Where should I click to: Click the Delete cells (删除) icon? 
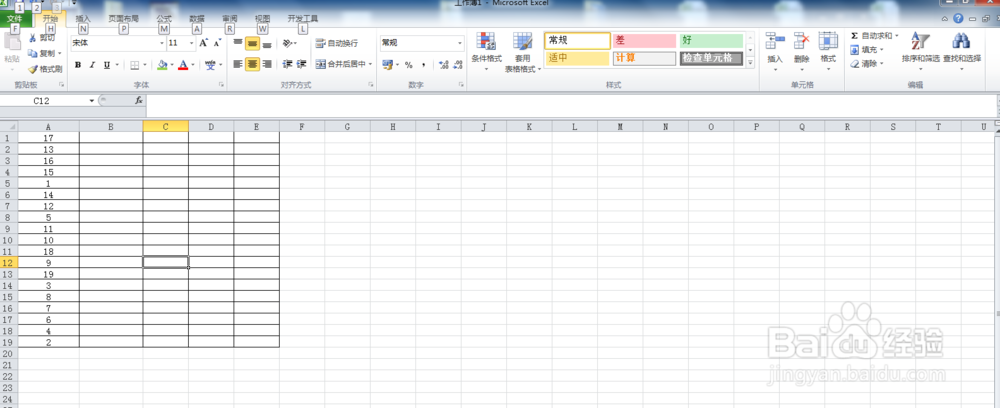pyautogui.click(x=802, y=41)
